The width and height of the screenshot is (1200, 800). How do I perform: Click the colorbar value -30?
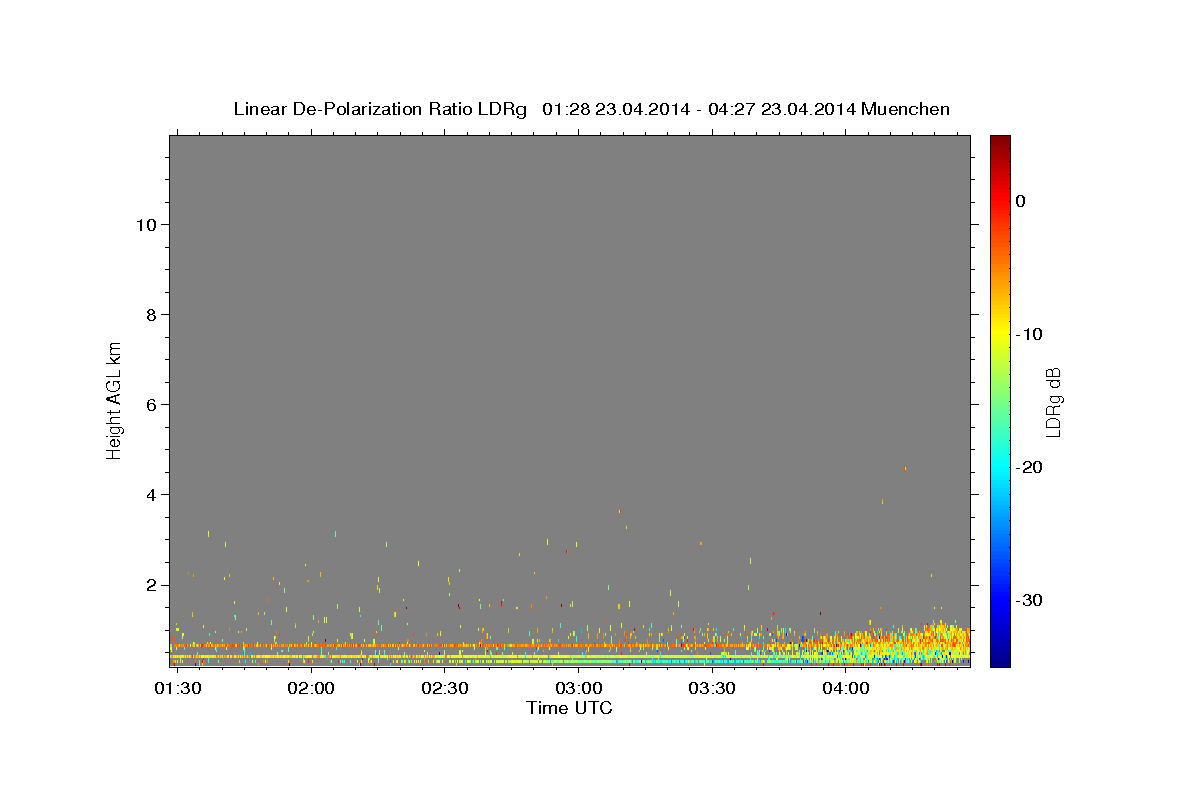pos(1030,600)
